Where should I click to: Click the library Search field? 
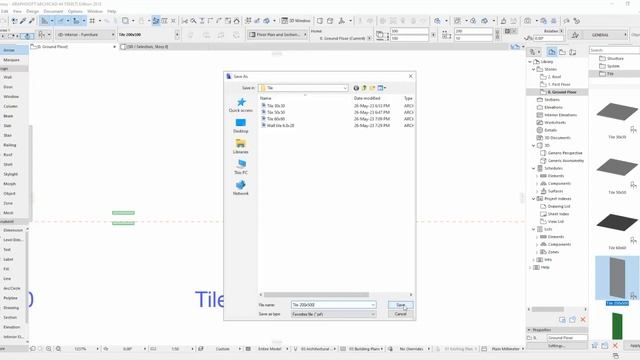(614, 50)
